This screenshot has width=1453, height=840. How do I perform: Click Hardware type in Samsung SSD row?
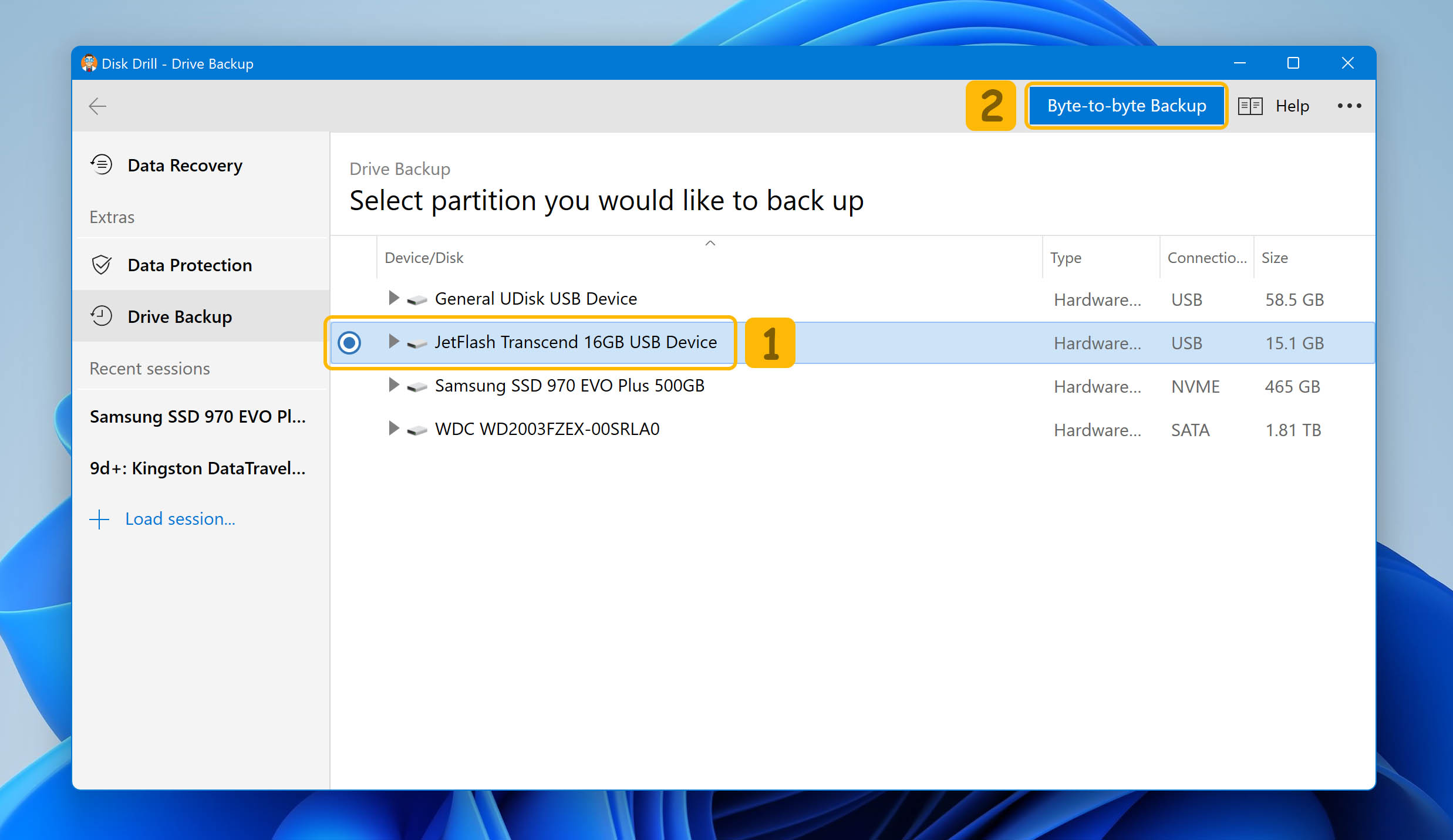click(x=1097, y=387)
